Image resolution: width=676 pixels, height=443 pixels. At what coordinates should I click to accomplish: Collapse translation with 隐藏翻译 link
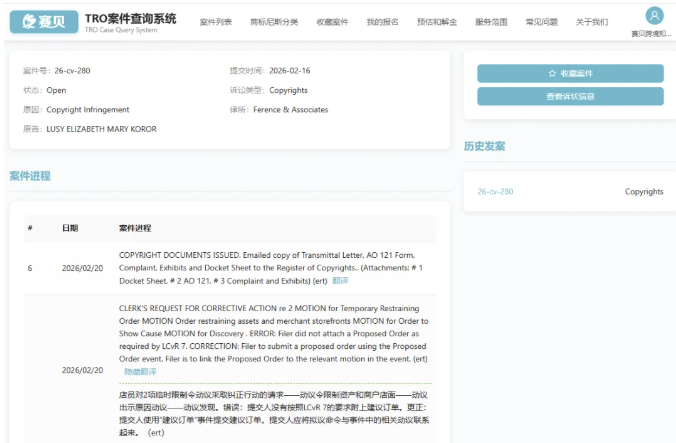pyautogui.click(x=140, y=371)
